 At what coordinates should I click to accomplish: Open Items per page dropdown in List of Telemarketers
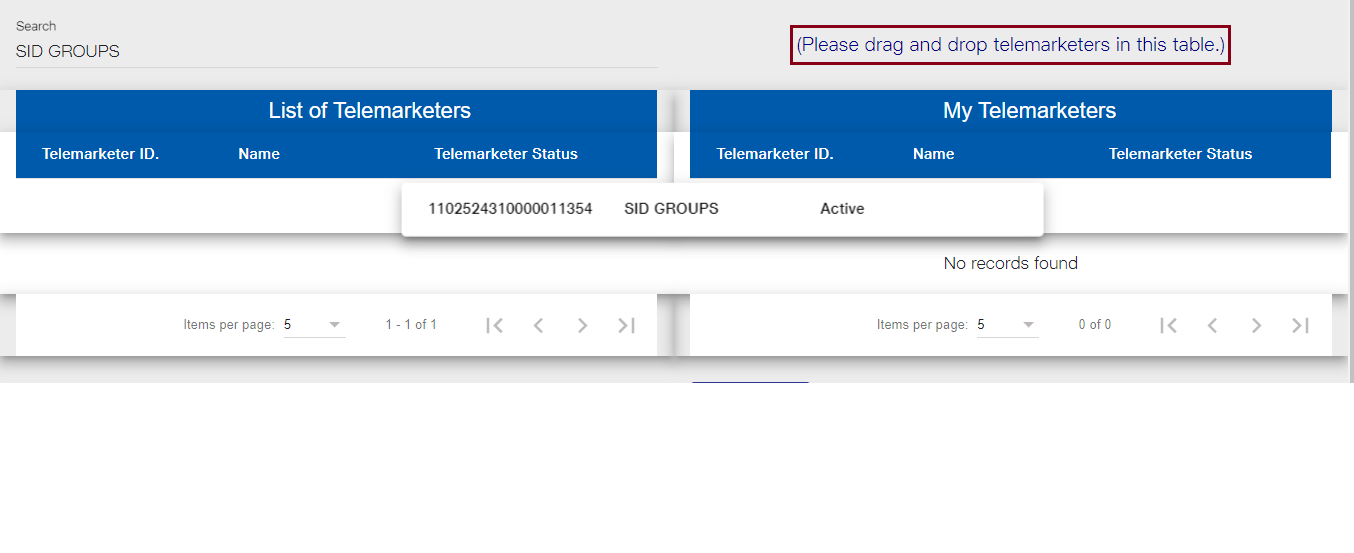point(315,325)
